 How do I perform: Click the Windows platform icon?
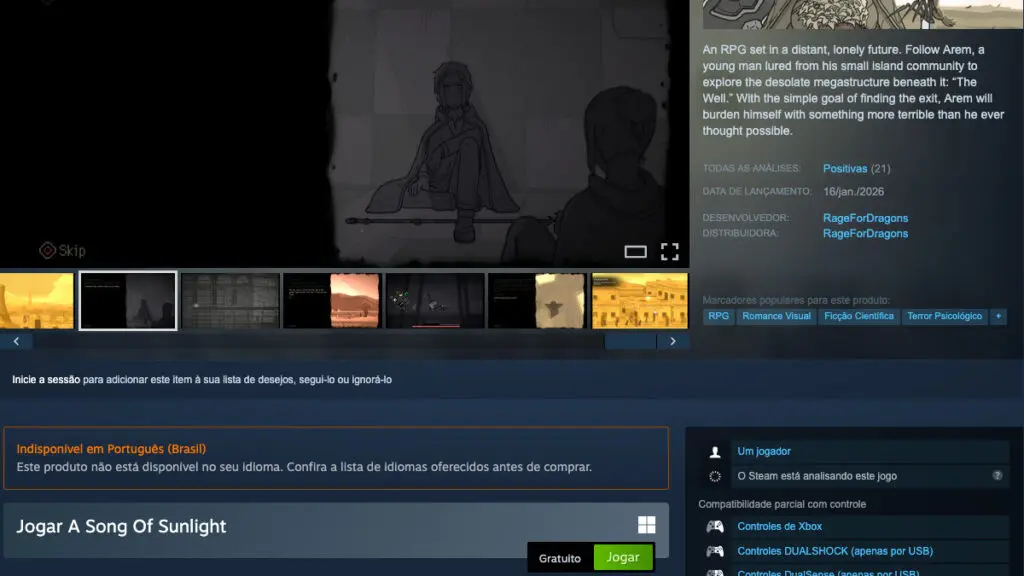(647, 526)
